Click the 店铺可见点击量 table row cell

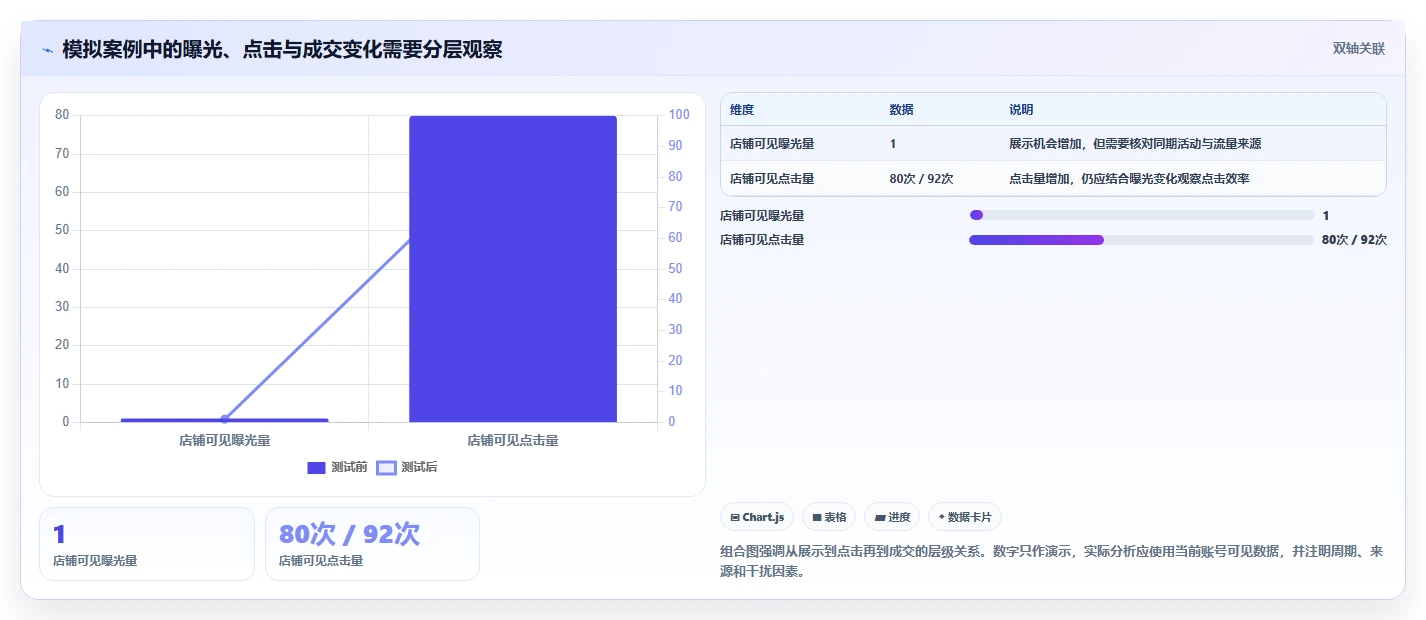[x=772, y=179]
